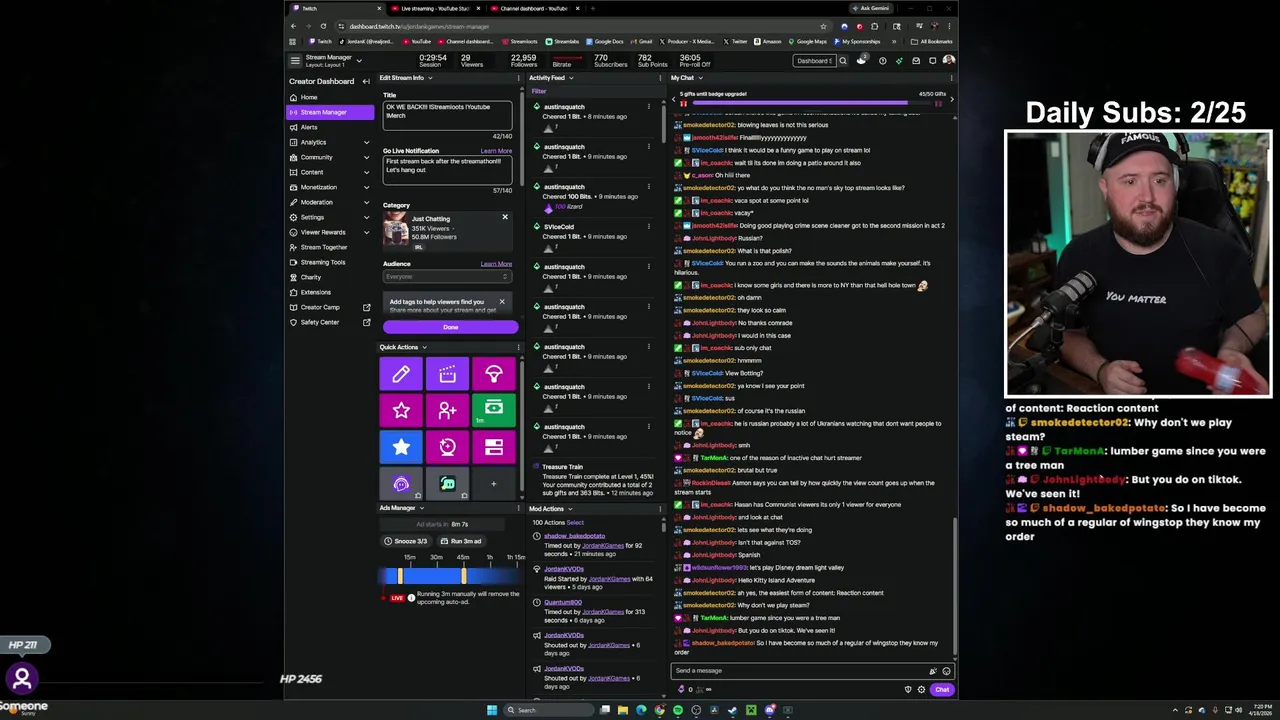Click the add-person quick action tile
The height and width of the screenshot is (720, 1280).
click(x=447, y=411)
